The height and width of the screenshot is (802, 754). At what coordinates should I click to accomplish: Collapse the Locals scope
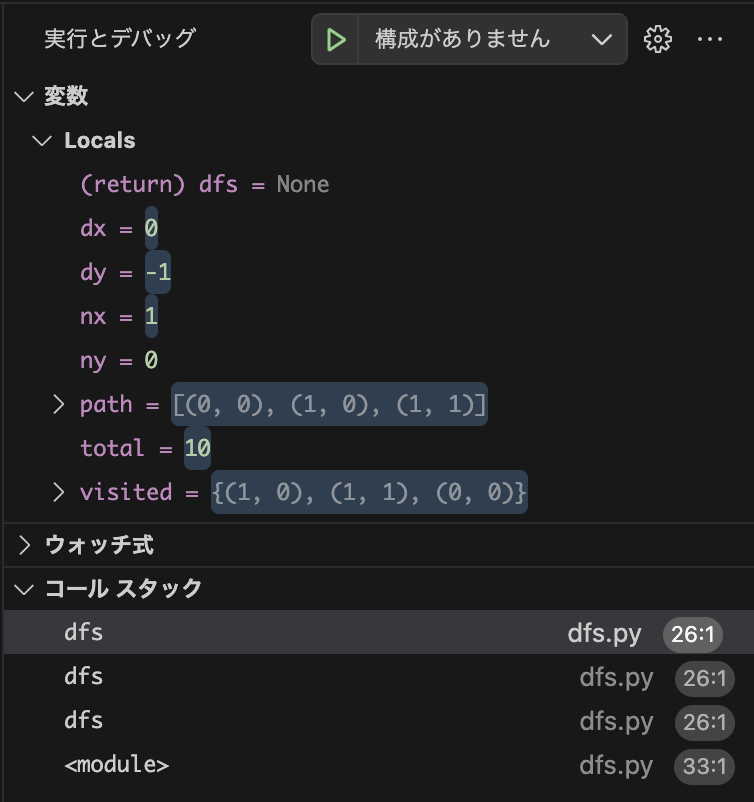(x=42, y=140)
